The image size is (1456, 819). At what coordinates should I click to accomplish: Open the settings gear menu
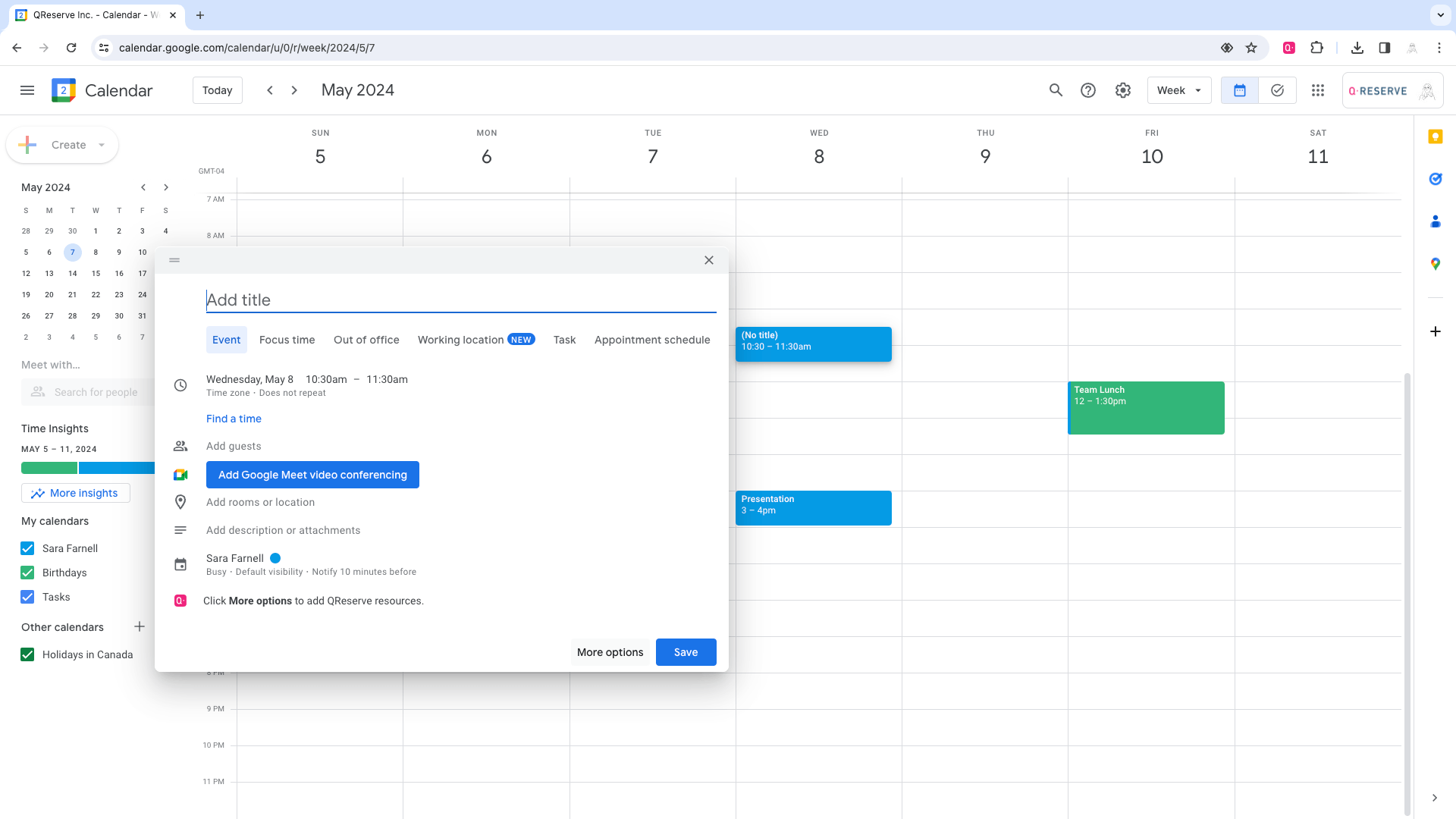click(1123, 90)
